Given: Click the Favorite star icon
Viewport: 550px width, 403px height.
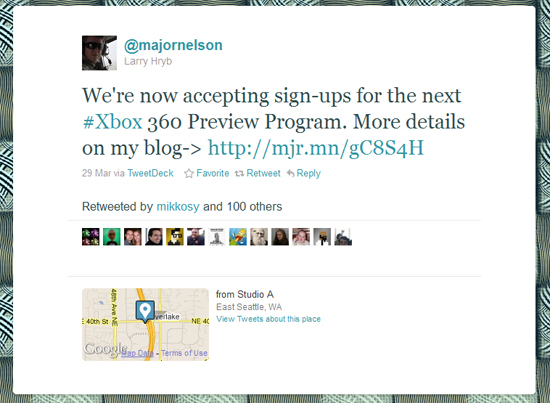Looking at the screenshot, I should (x=189, y=173).
